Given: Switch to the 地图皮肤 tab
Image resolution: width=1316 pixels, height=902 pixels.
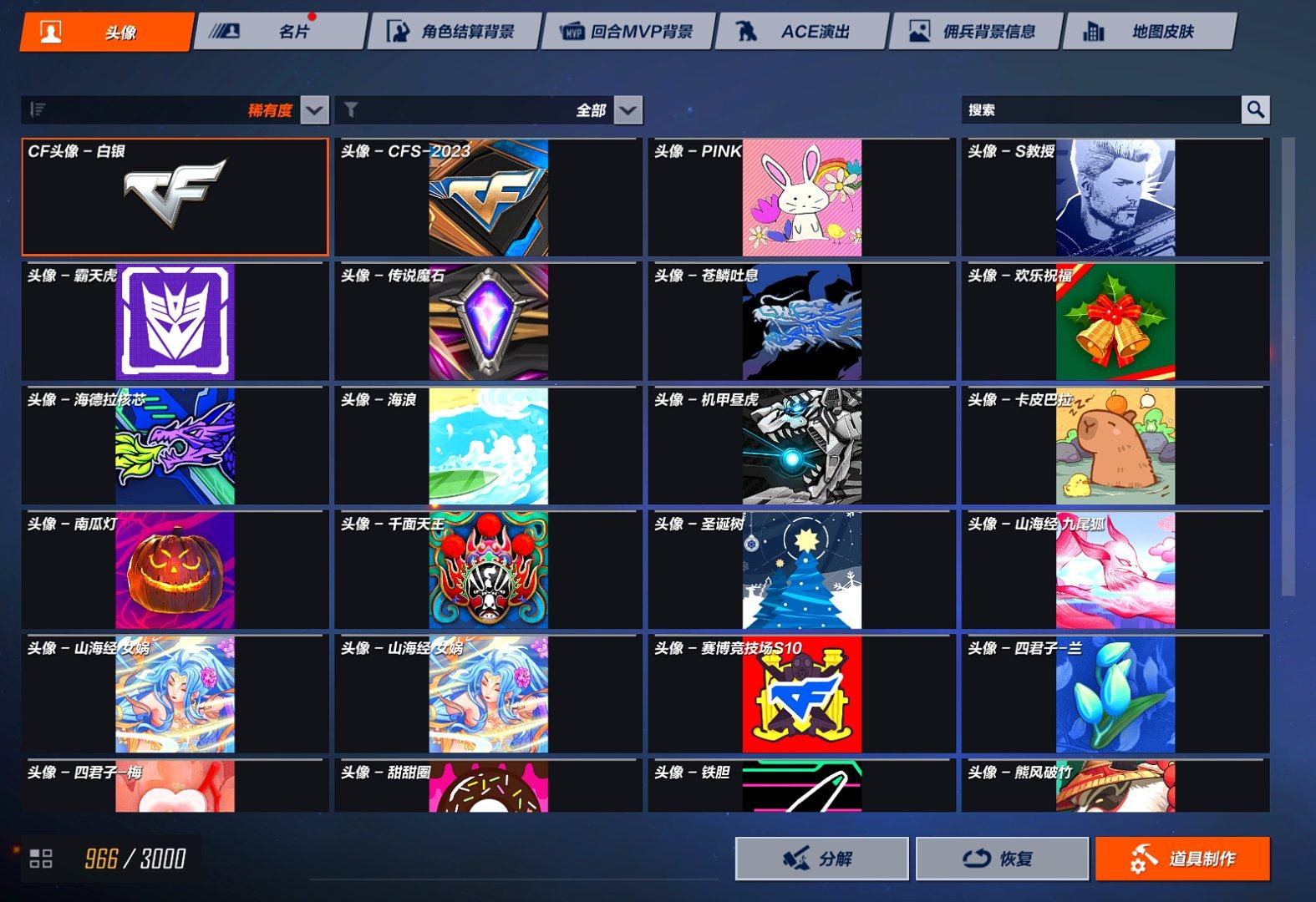Looking at the screenshot, I should [1149, 32].
